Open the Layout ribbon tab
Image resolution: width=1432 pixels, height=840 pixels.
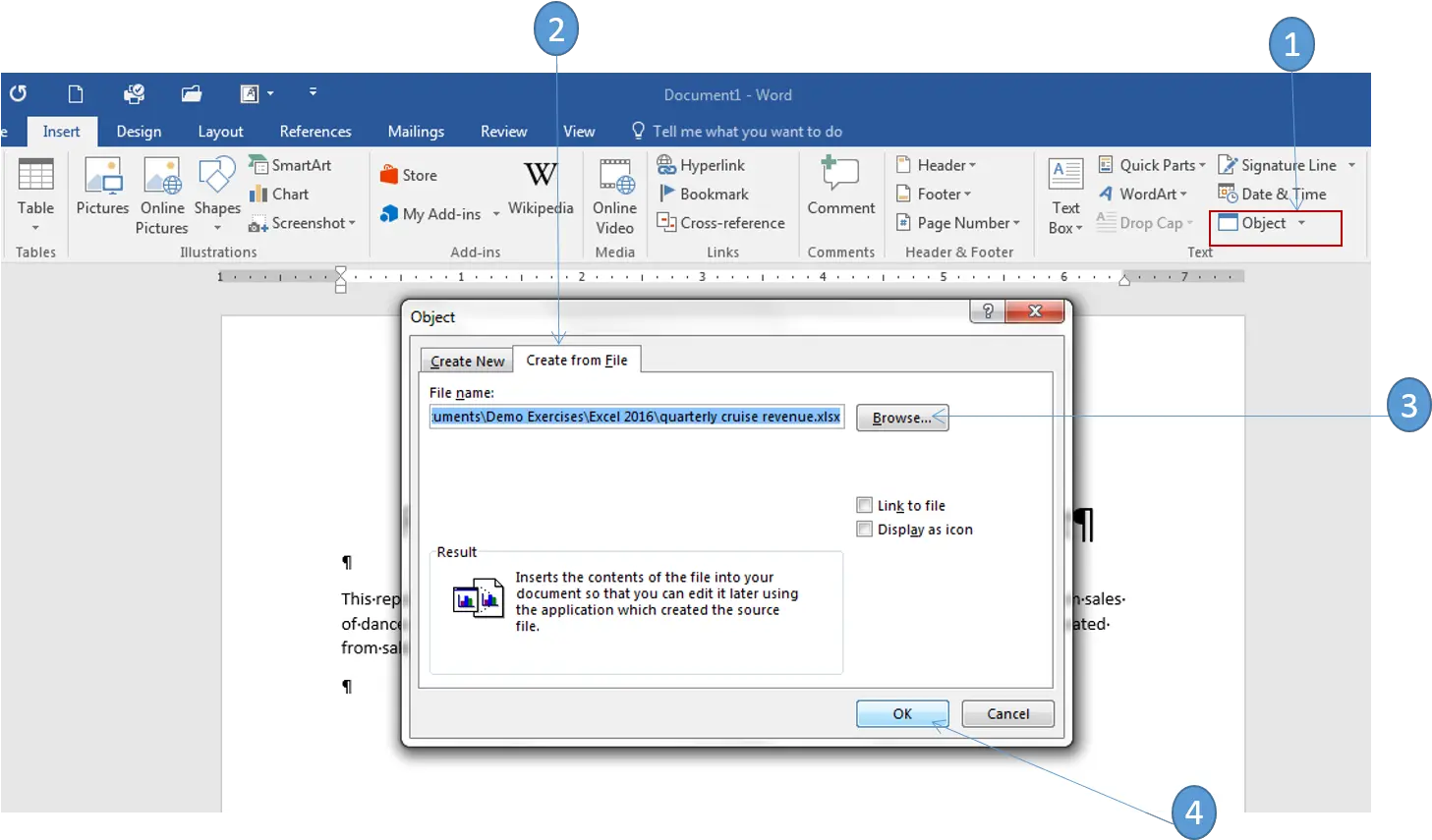coord(220,132)
